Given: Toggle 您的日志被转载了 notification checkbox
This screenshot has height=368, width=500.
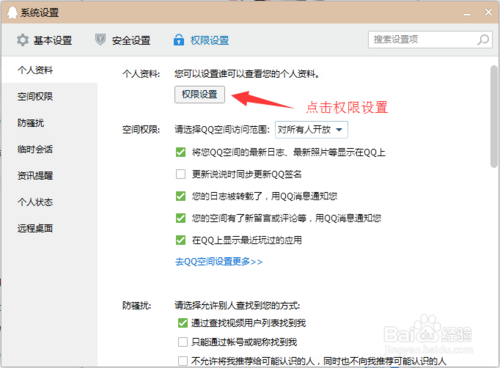Looking at the screenshot, I should coord(181,196).
